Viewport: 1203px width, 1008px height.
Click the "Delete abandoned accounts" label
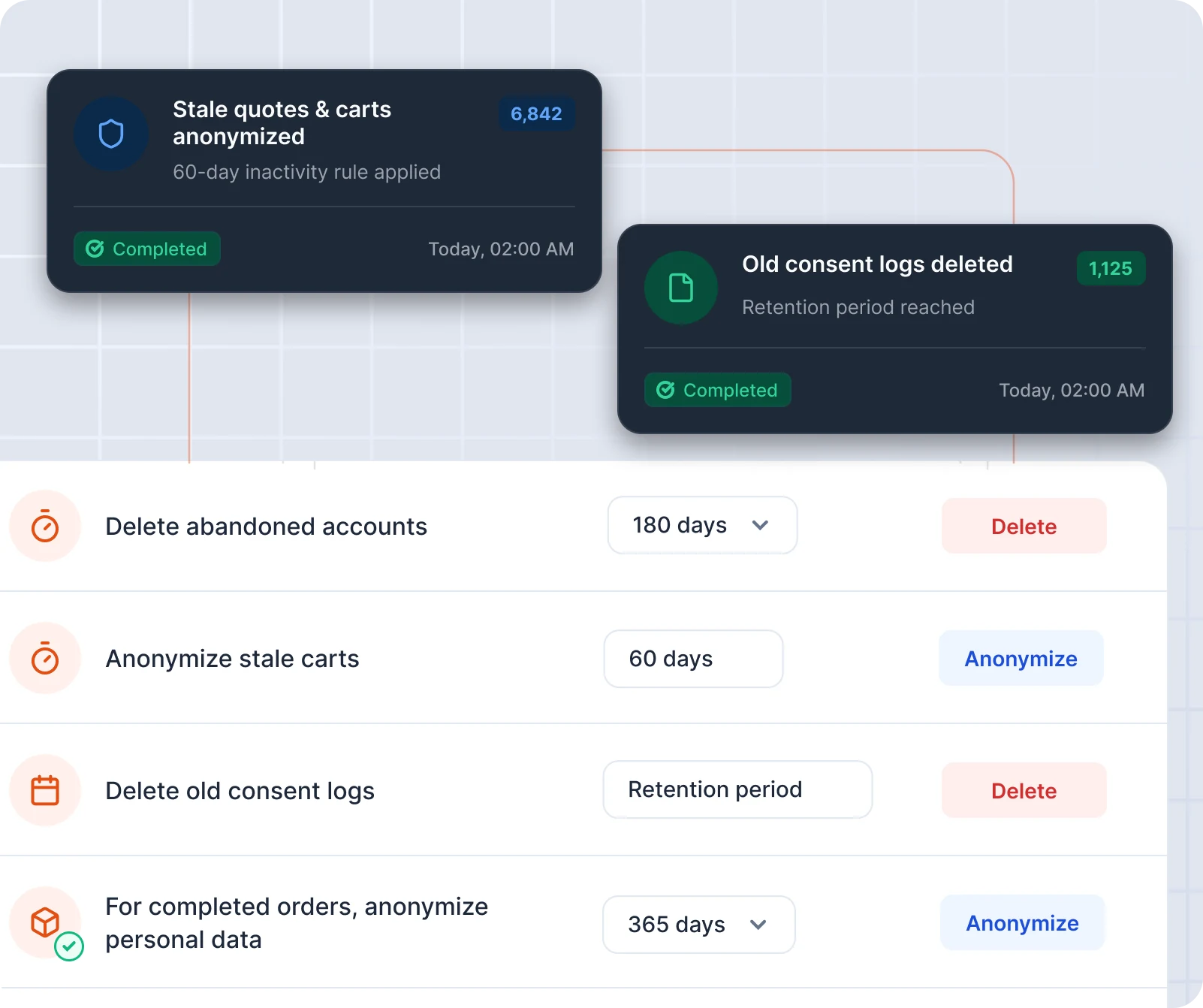tap(266, 527)
